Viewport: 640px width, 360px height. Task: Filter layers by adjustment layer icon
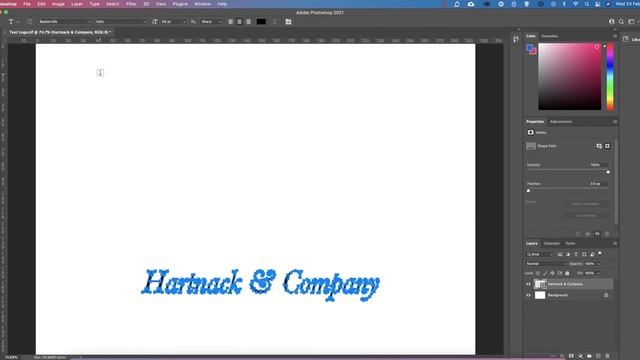(568, 254)
